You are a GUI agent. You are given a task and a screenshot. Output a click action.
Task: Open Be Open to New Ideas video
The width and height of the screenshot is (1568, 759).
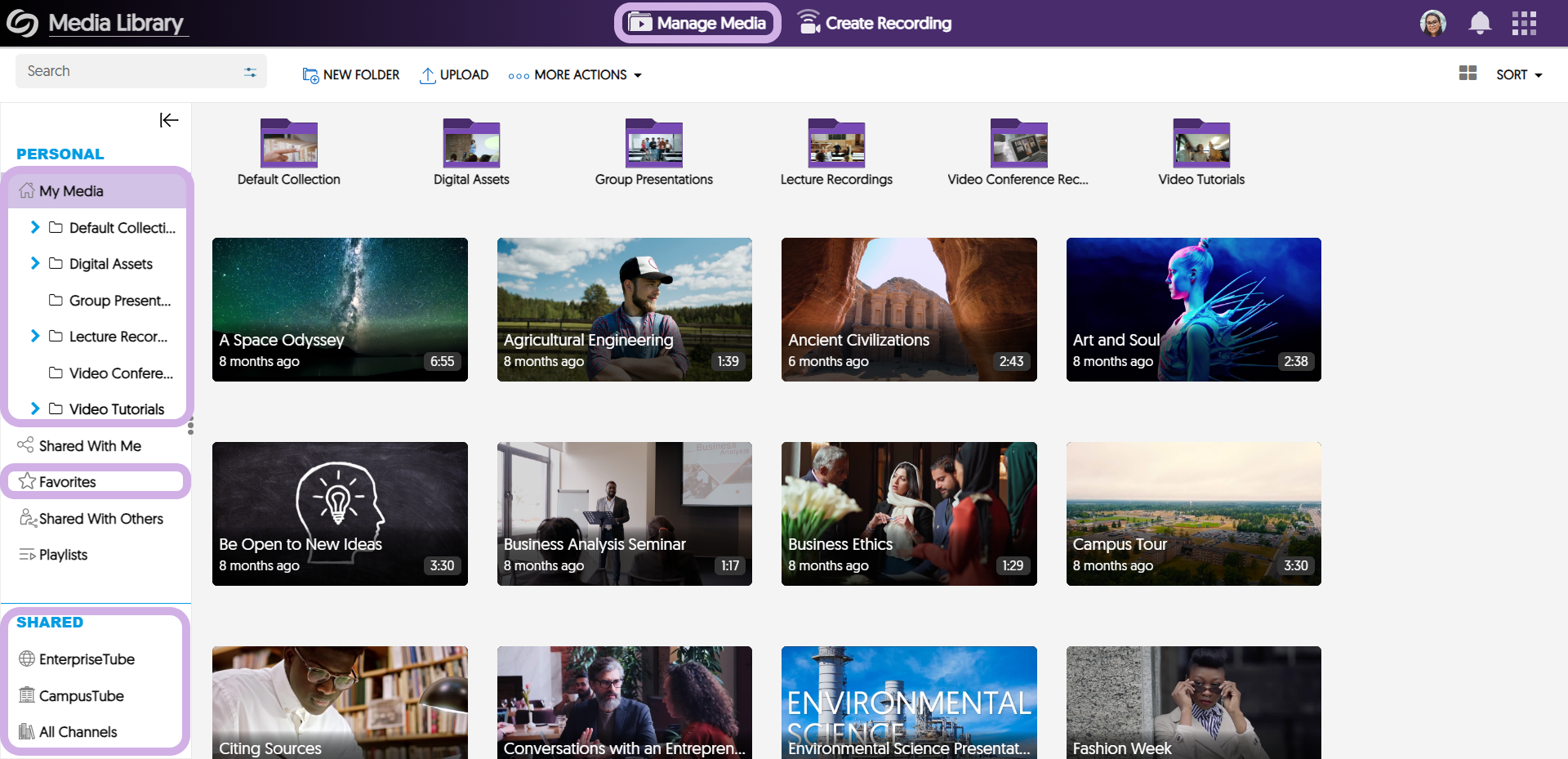pyautogui.click(x=340, y=514)
